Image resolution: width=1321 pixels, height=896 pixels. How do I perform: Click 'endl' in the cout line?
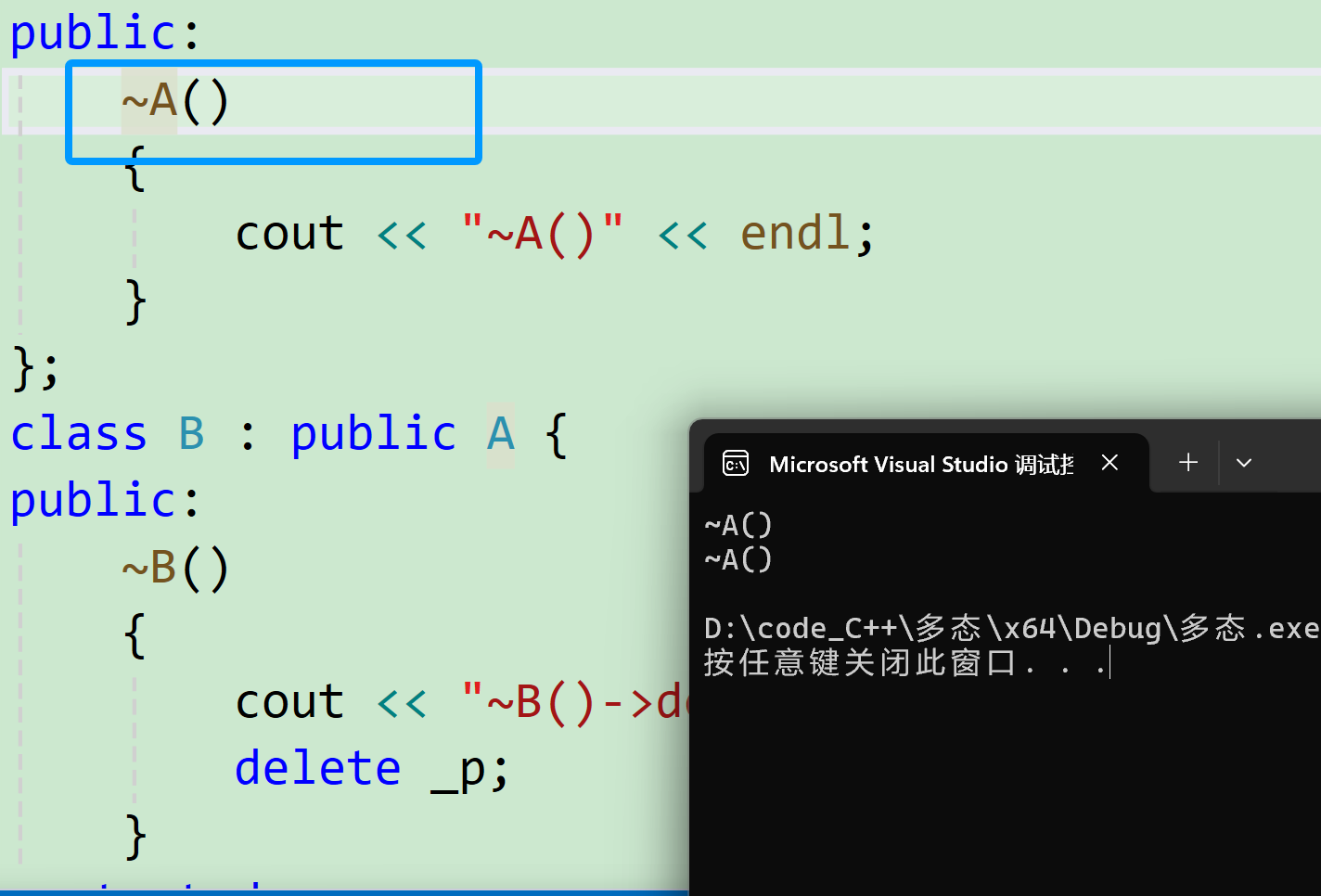pyautogui.click(x=795, y=233)
